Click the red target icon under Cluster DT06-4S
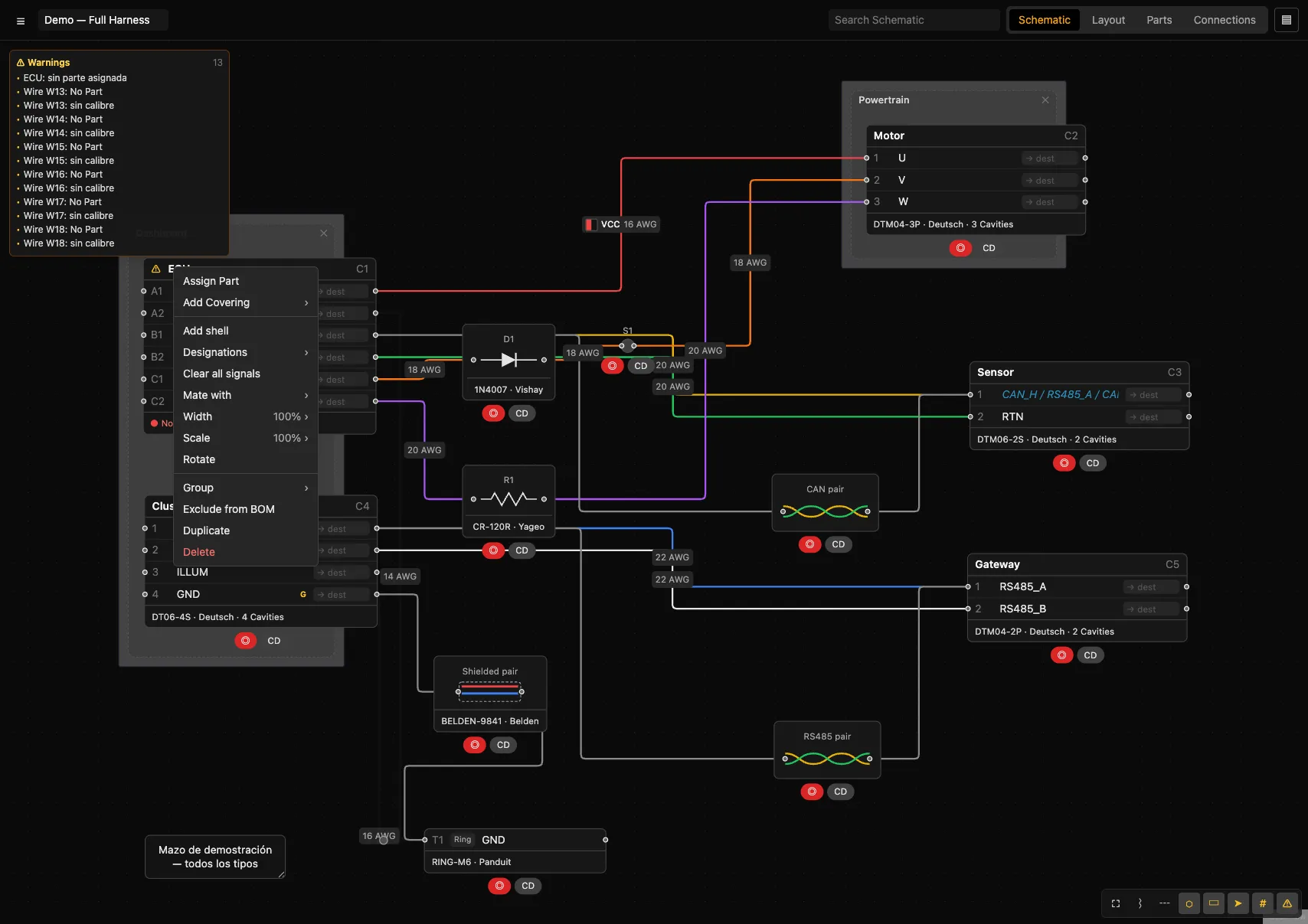This screenshot has height=924, width=1308. [x=245, y=641]
